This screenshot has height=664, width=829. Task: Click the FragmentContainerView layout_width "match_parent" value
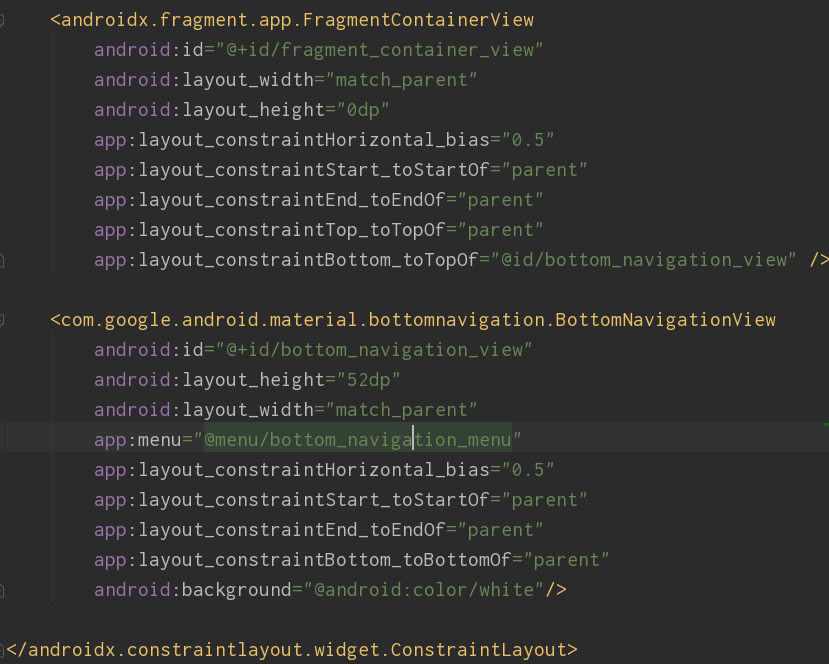[401, 80]
